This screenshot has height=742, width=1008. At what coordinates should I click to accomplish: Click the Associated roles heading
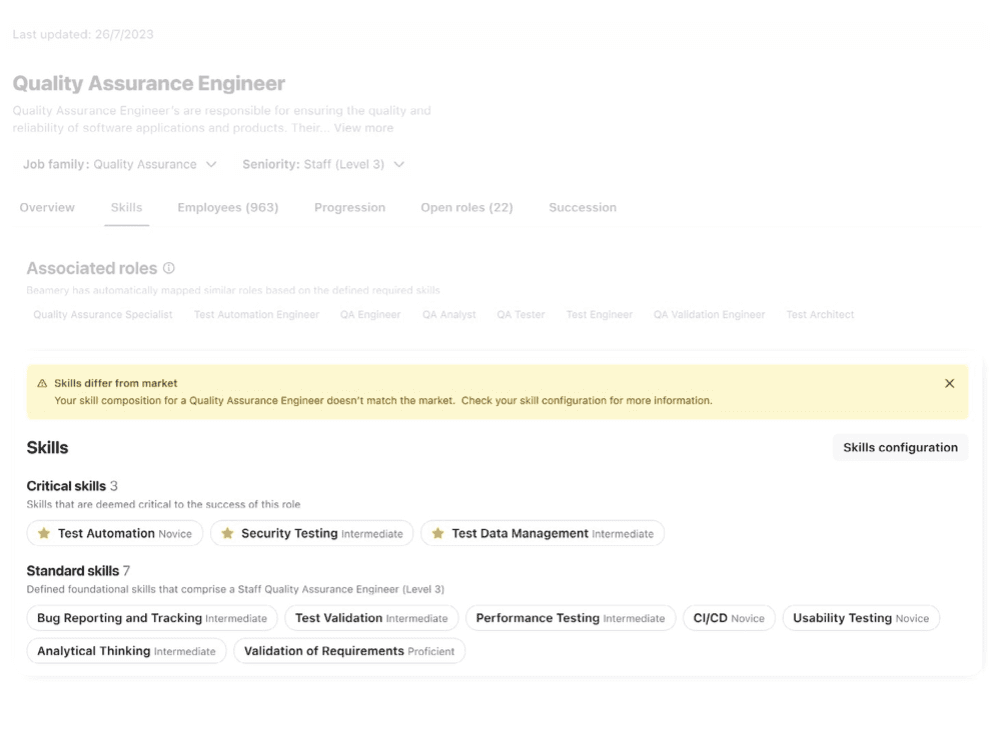[x=92, y=268]
